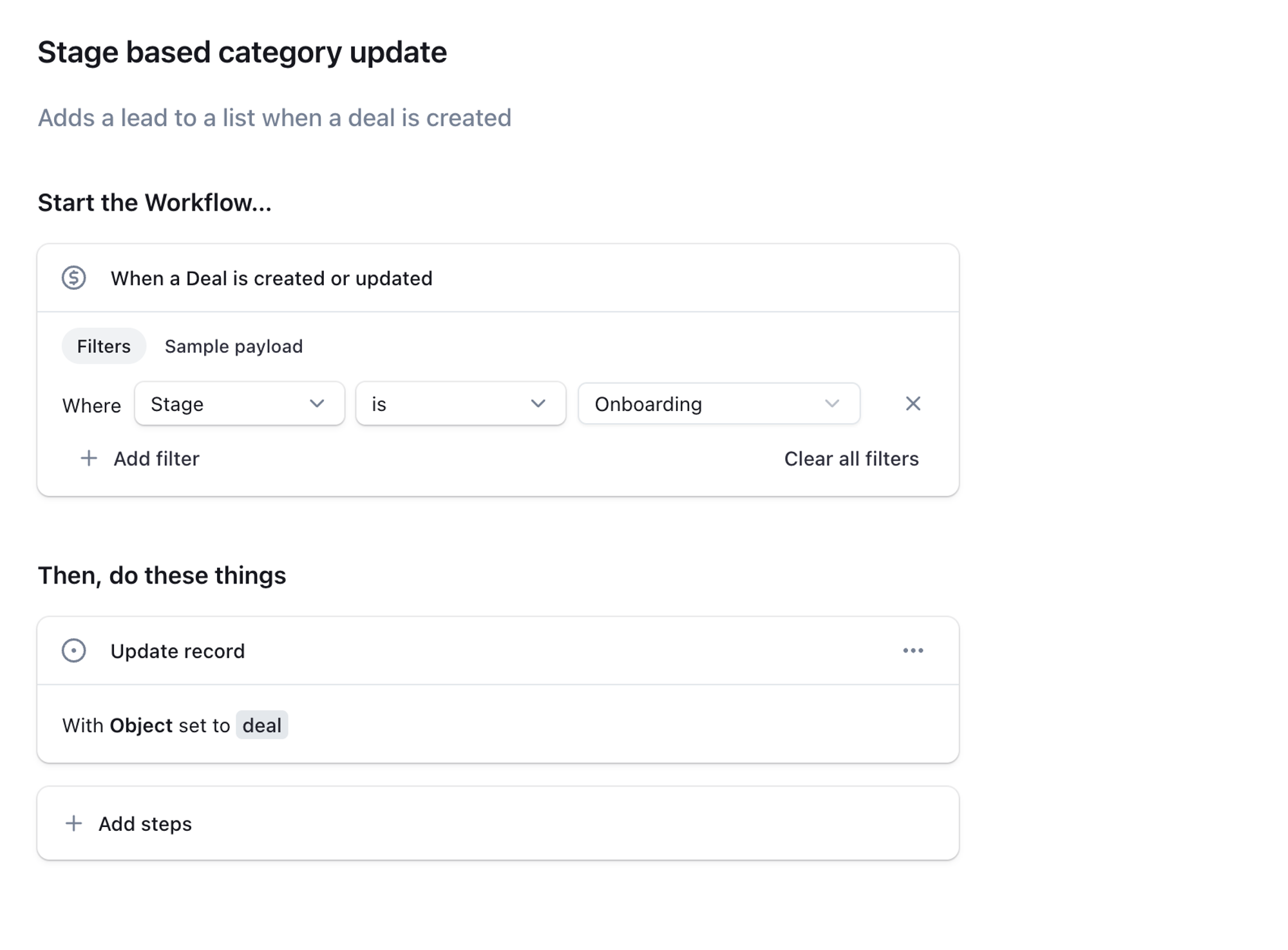
Task: Open the three-dot menu on Update record
Action: point(913,651)
